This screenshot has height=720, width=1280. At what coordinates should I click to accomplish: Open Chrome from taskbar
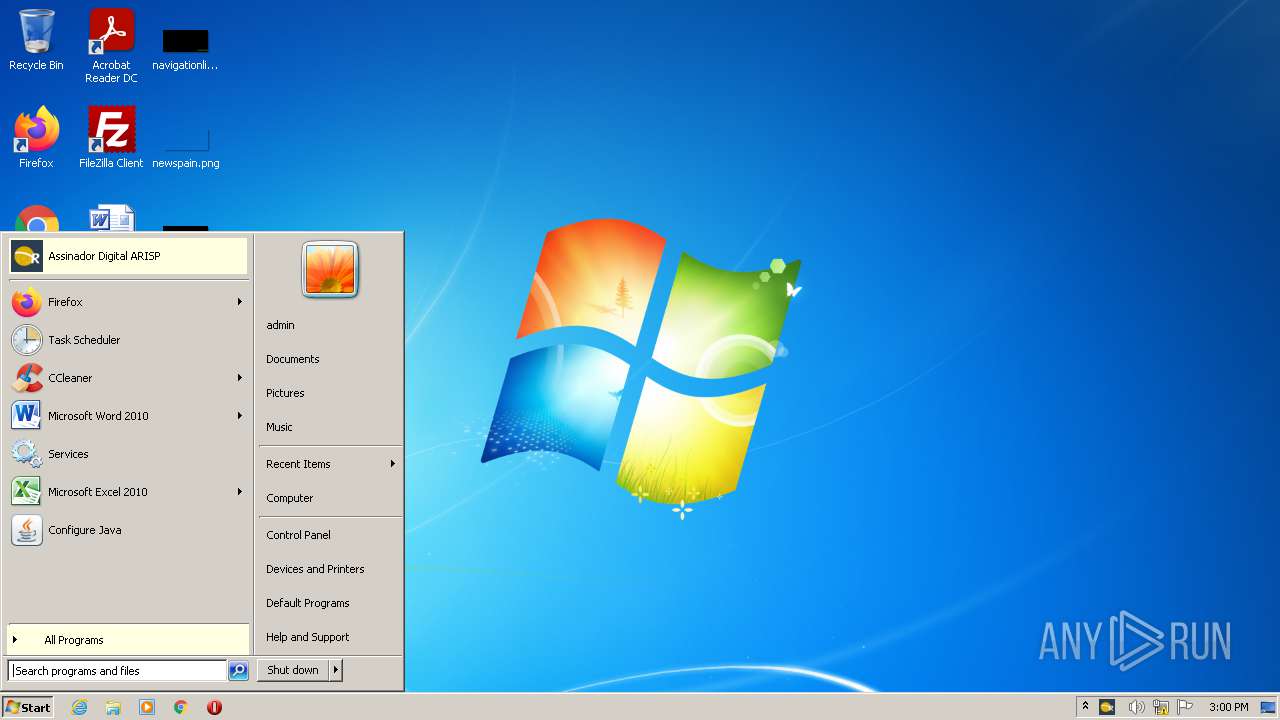[x=181, y=707]
